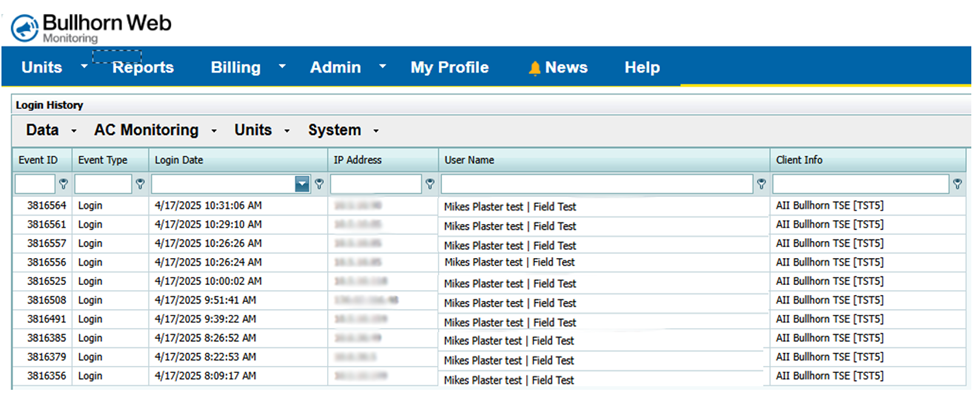
Task: Expand the grey-bar Units submenu arrow
Action: [x=287, y=131]
